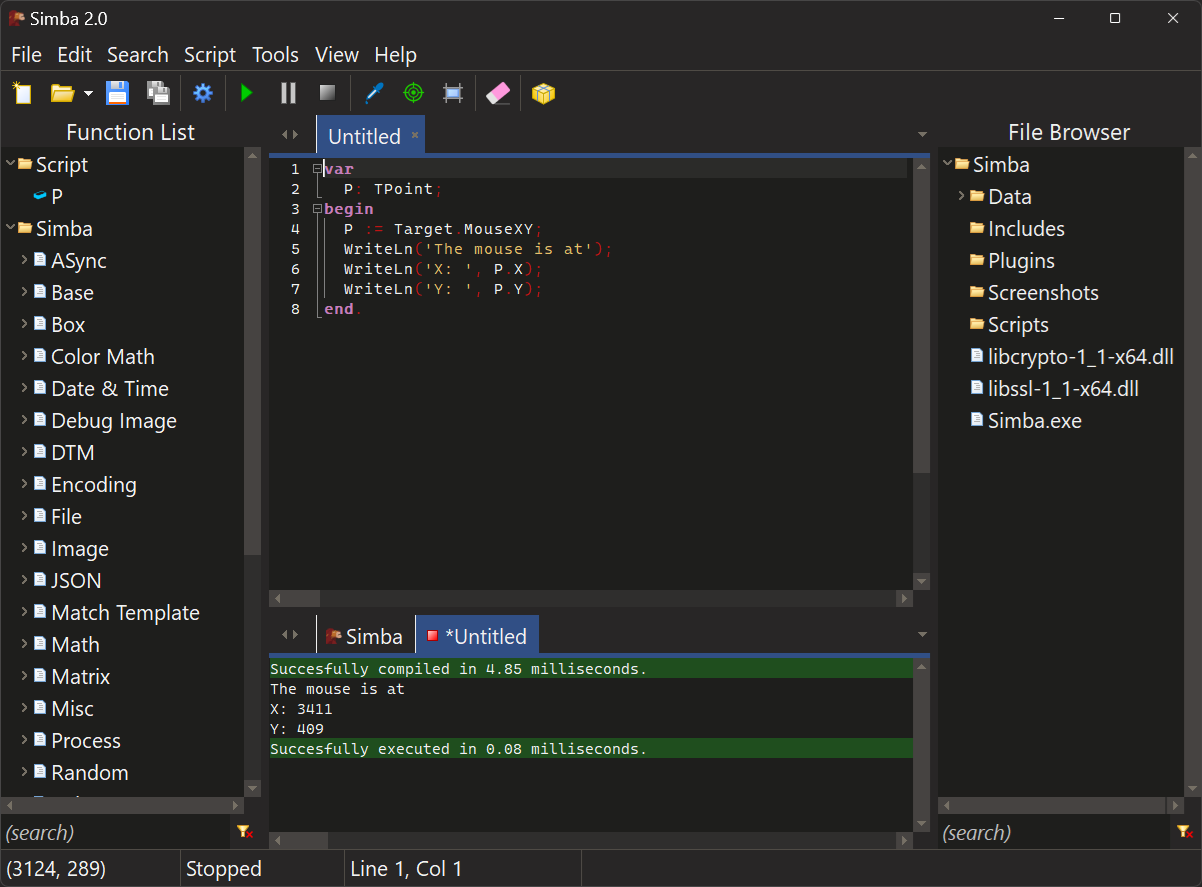Run the script with green play button

tap(247, 93)
